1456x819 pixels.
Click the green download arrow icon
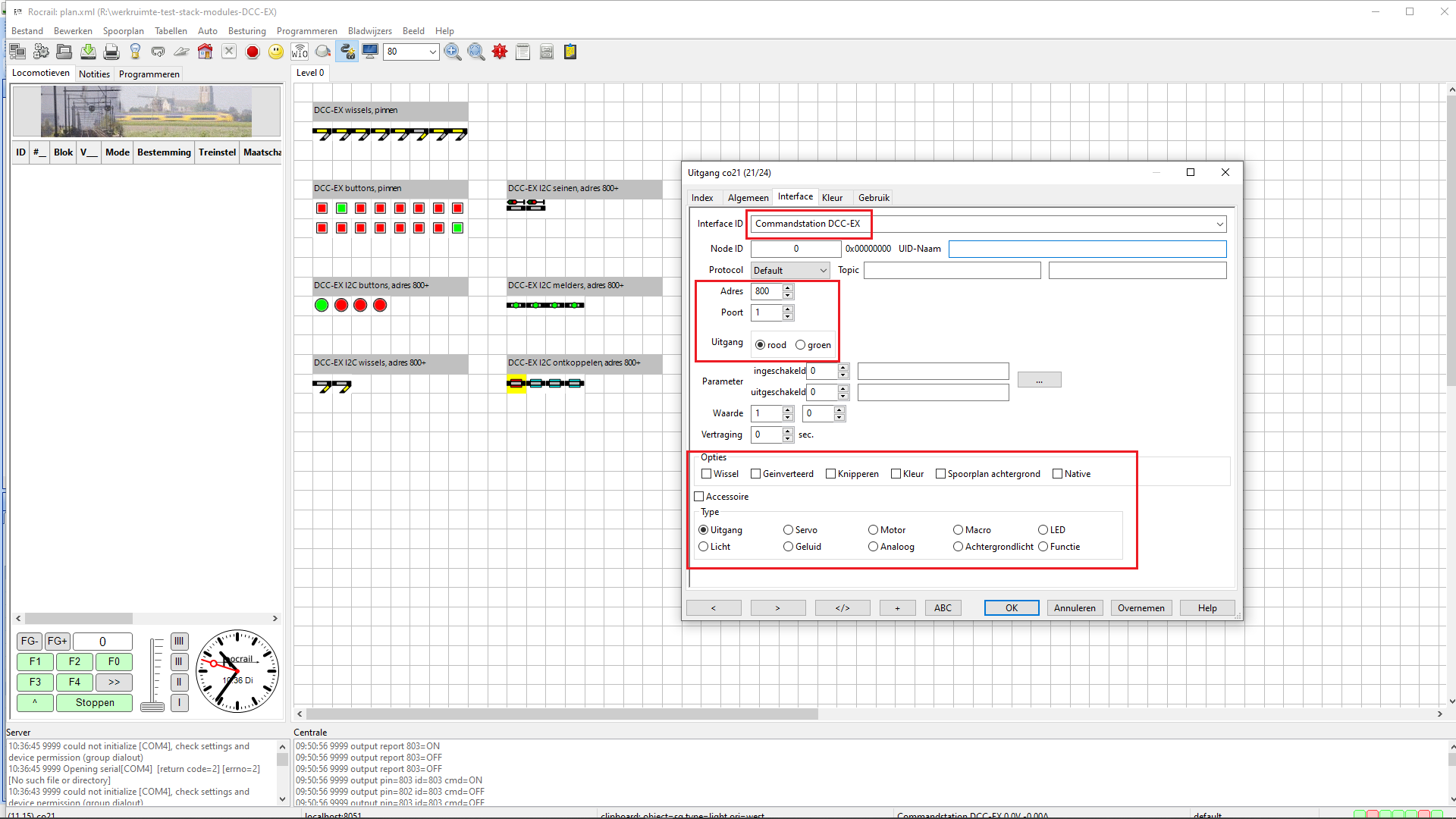[x=88, y=52]
